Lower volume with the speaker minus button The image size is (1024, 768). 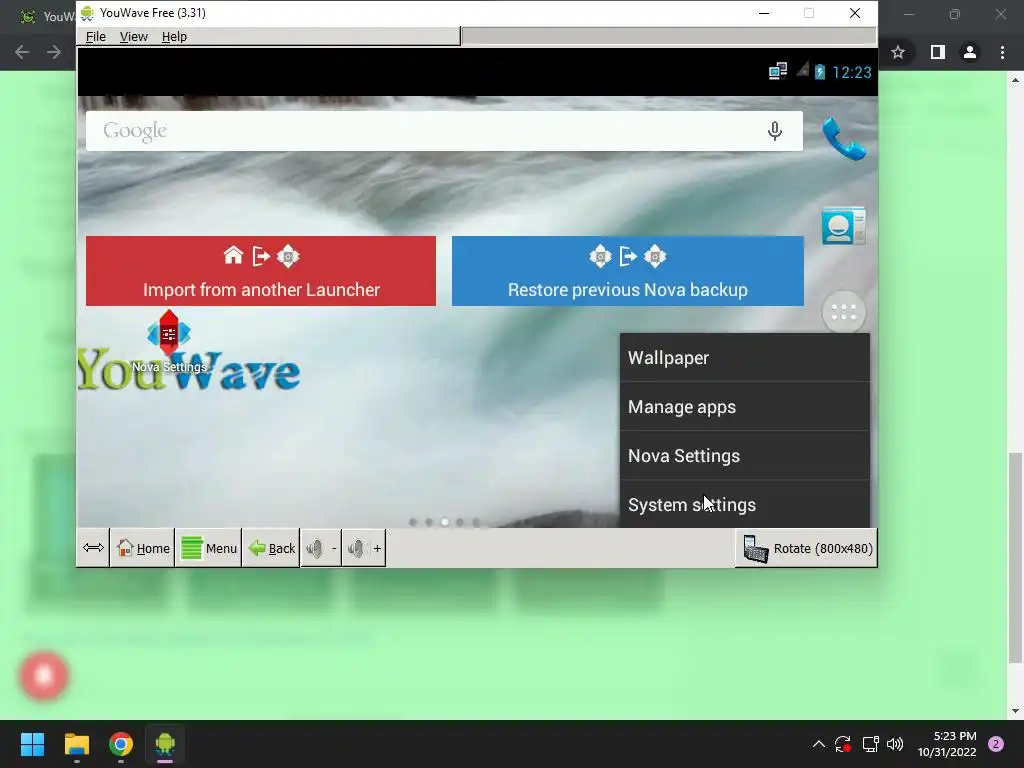(321, 549)
